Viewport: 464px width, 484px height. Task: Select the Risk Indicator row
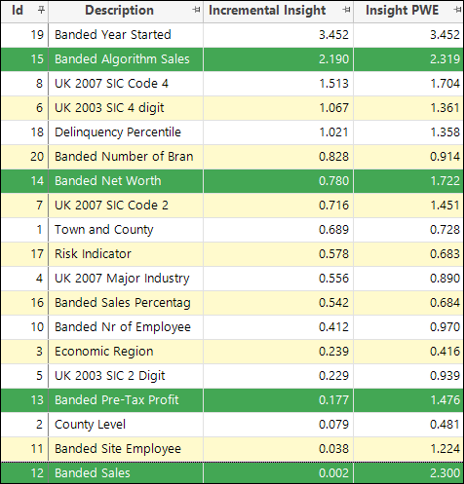pyautogui.click(x=232, y=254)
